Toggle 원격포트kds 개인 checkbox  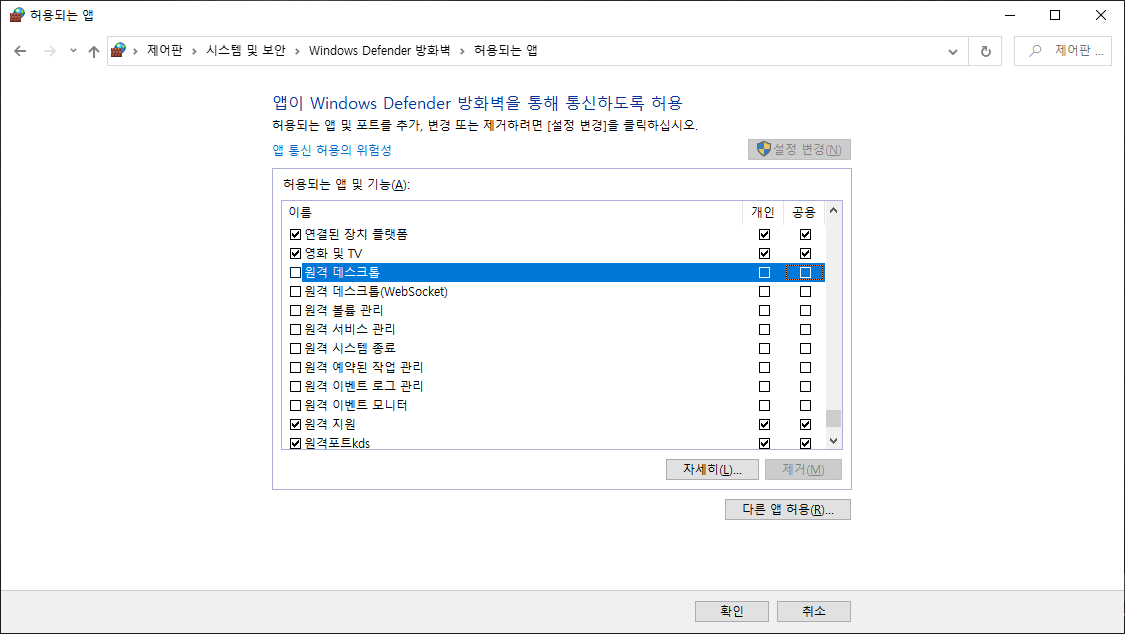(764, 443)
